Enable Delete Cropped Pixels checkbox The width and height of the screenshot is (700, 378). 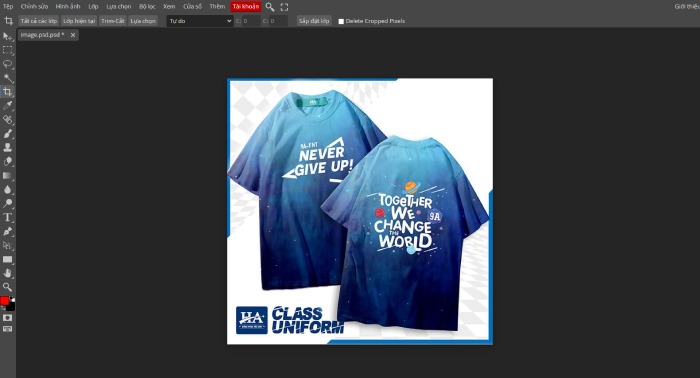[x=341, y=21]
